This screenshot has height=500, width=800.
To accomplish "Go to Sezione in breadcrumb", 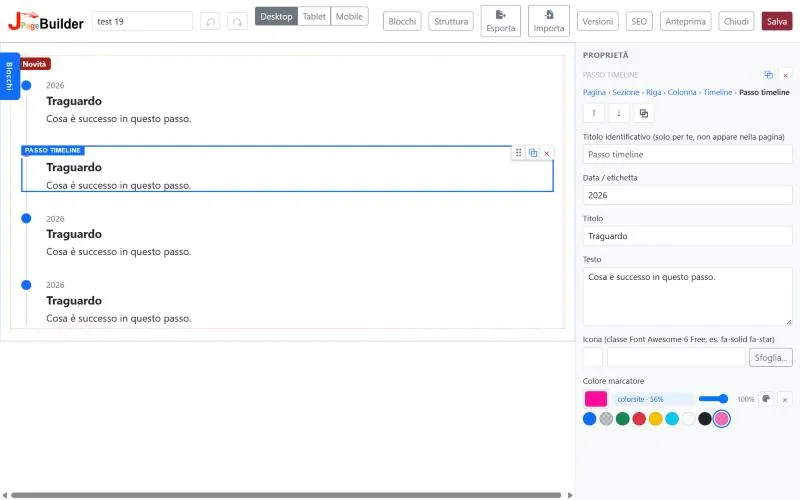I will pos(626,92).
